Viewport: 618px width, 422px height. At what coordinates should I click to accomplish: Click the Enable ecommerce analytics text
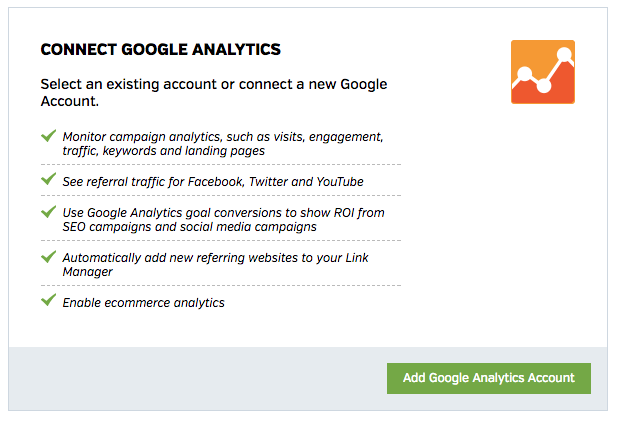pos(143,302)
